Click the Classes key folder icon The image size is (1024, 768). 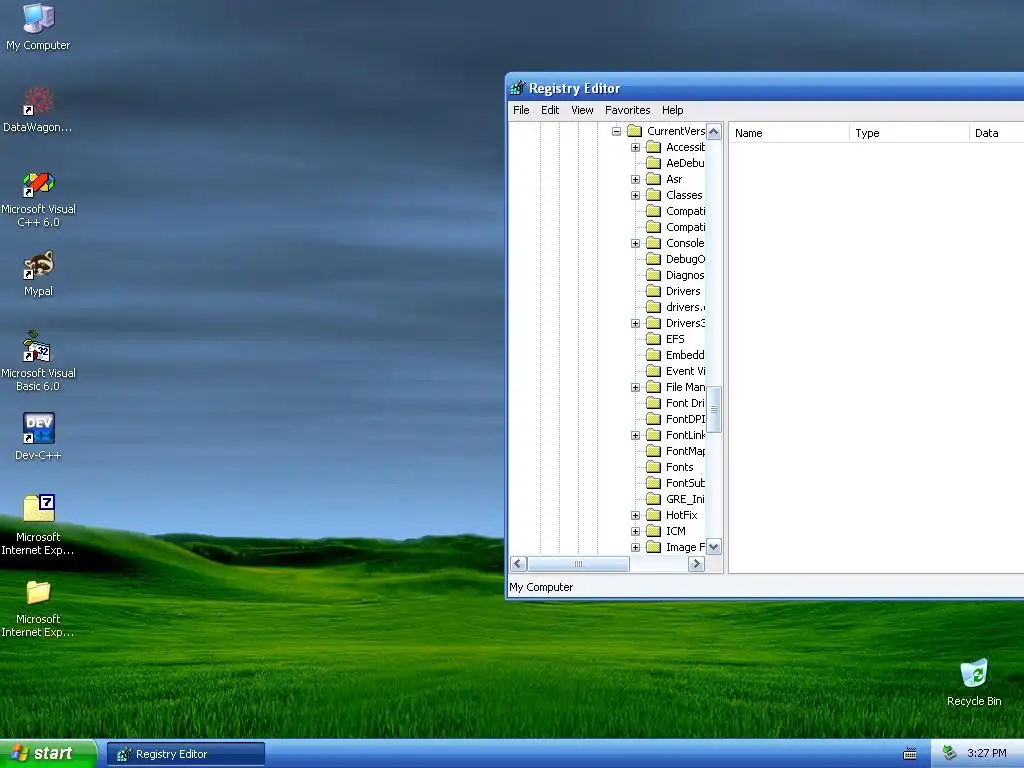point(653,195)
